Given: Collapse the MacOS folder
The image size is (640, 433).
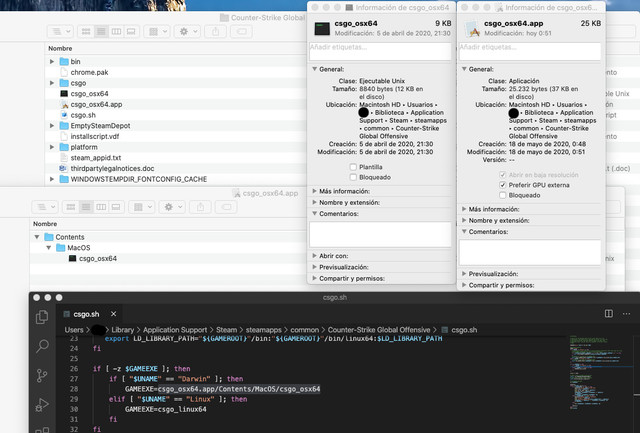Looking at the screenshot, I should pyautogui.click(x=49, y=248).
